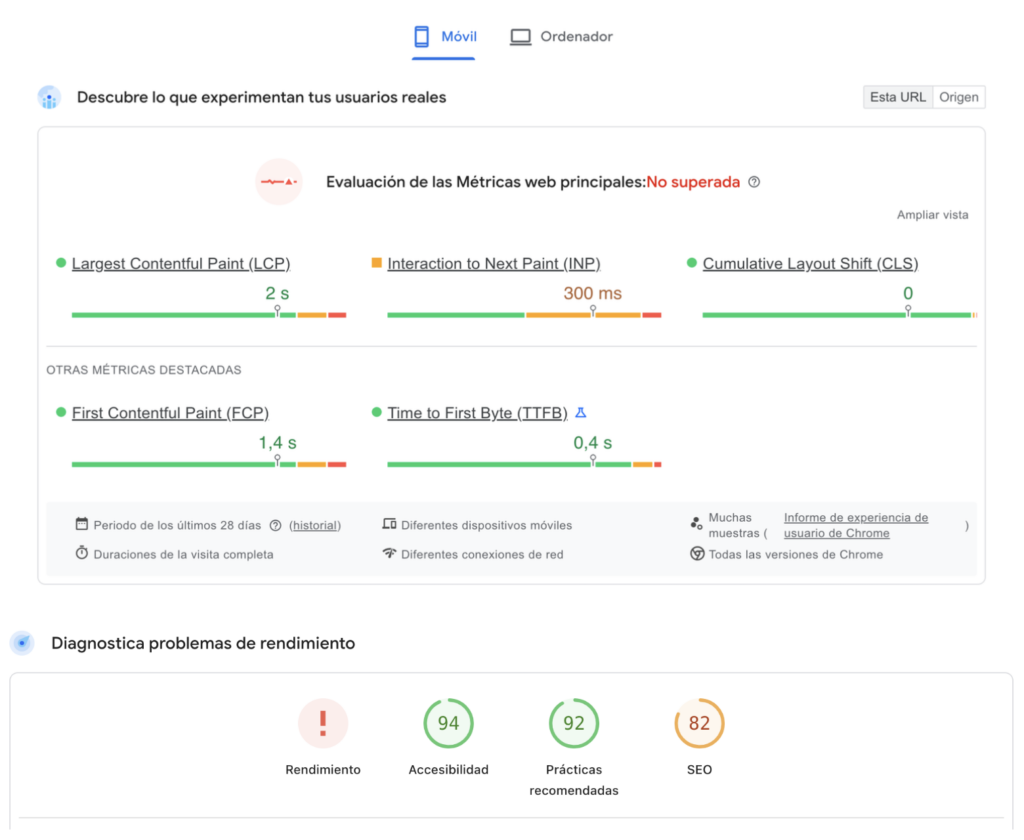Switch to Origen data view
This screenshot has width=1024, height=840.
[x=958, y=97]
